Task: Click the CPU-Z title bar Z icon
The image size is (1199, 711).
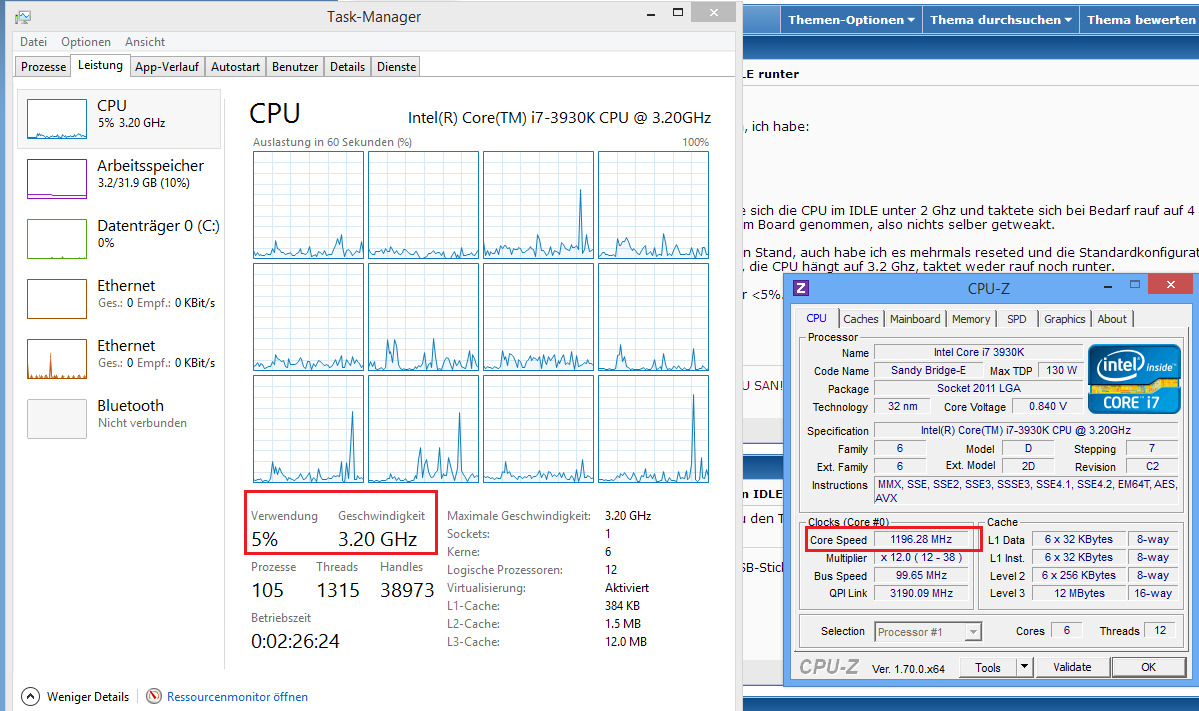Action: pos(801,287)
